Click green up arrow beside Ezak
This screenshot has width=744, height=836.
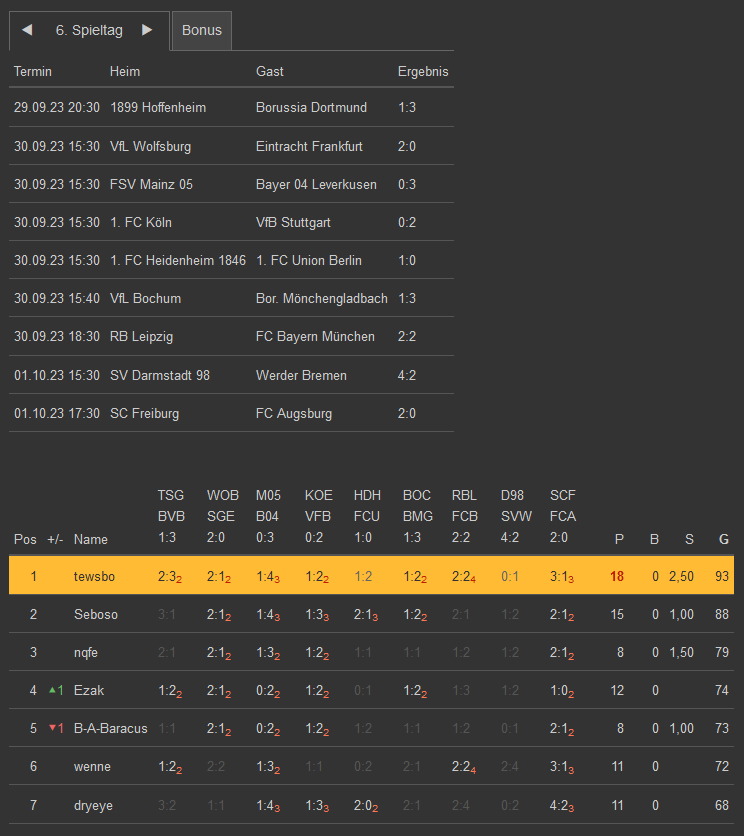[52, 690]
